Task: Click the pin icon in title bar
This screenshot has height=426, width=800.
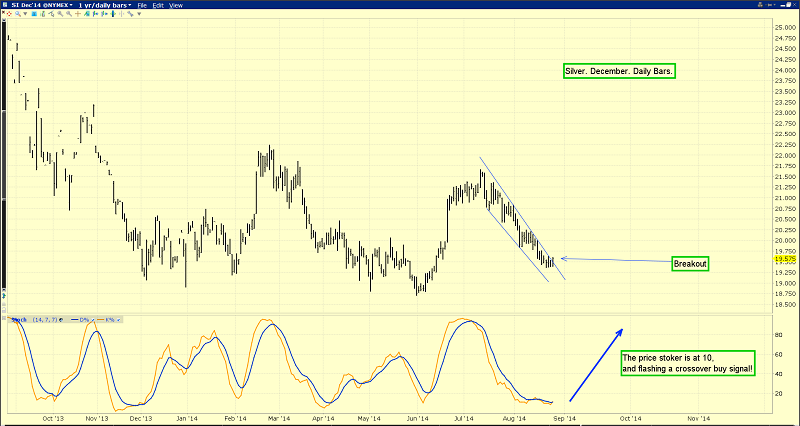Action: (x=770, y=5)
